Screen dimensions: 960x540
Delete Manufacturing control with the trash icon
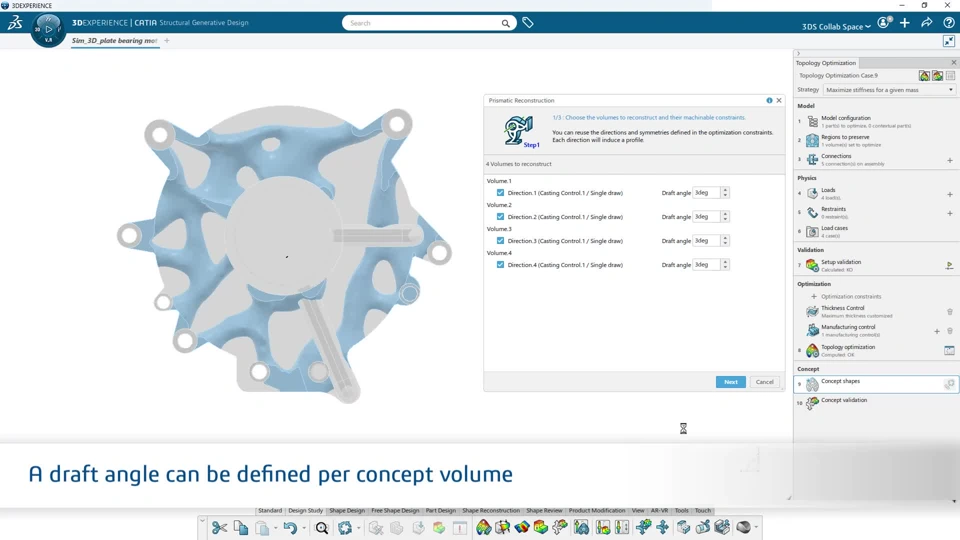[950, 331]
